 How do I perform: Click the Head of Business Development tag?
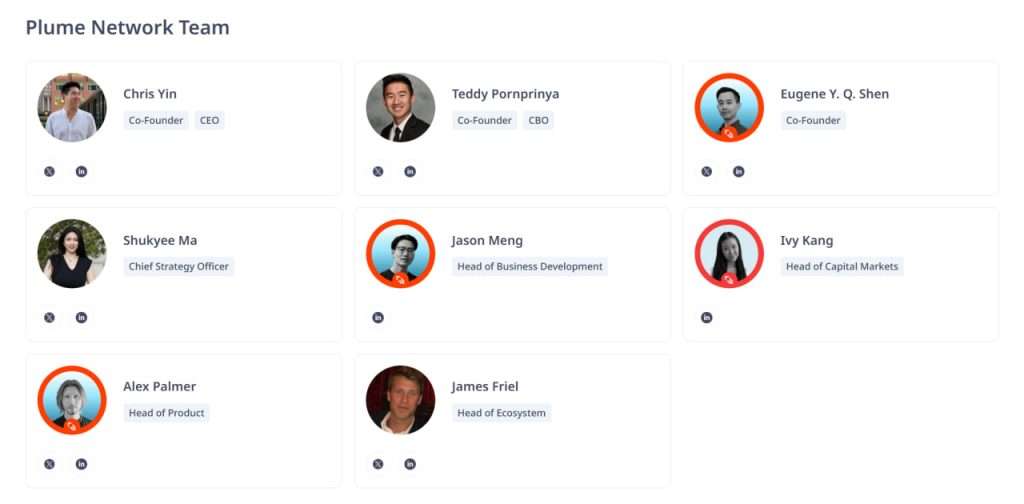click(x=530, y=267)
